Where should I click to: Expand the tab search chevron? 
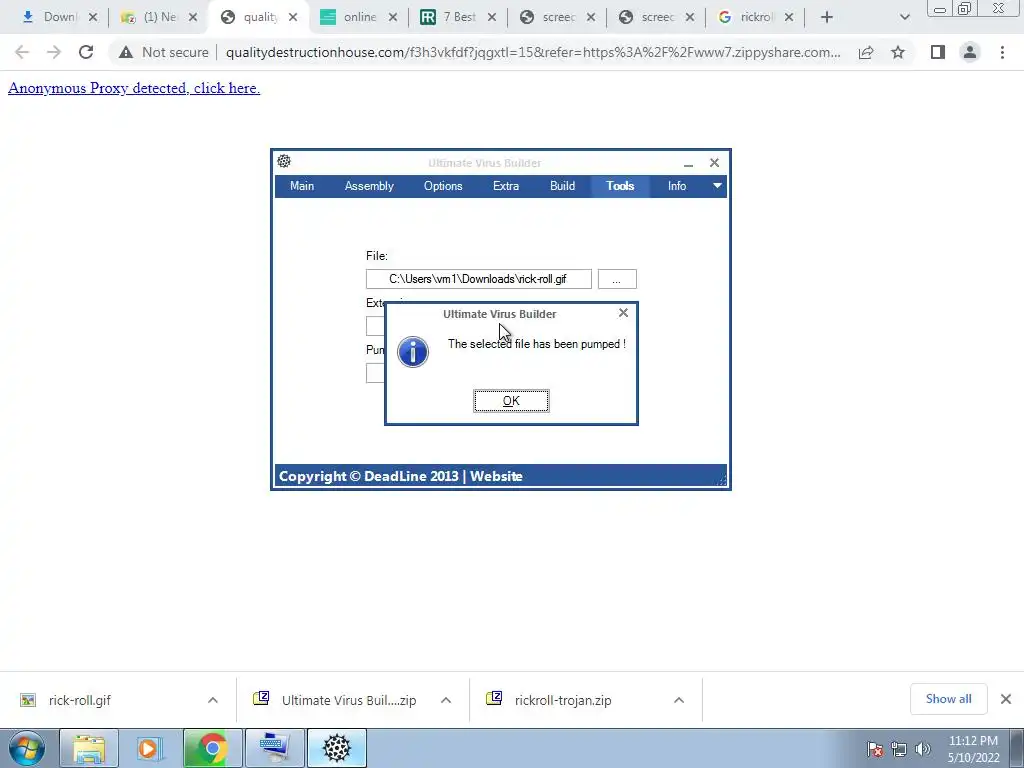904,18
